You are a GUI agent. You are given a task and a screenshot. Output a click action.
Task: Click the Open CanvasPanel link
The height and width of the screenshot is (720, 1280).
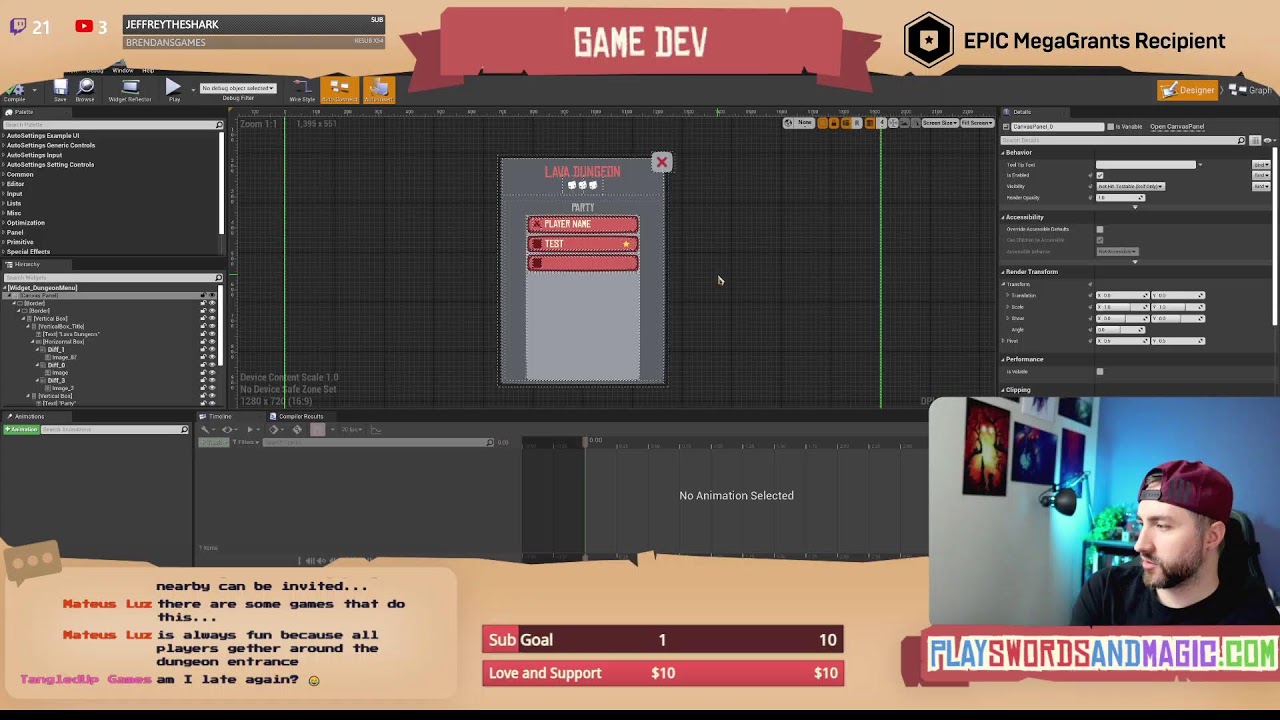click(1177, 127)
